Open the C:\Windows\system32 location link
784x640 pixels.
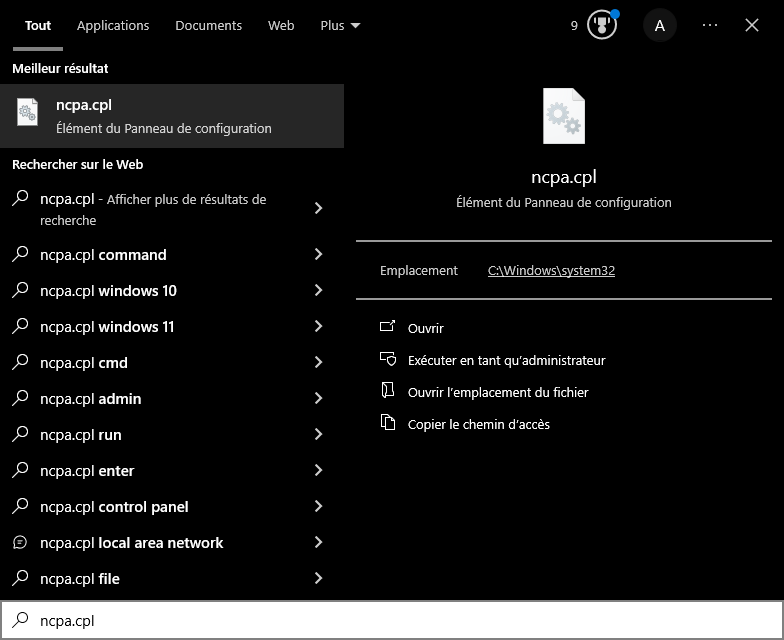click(551, 271)
